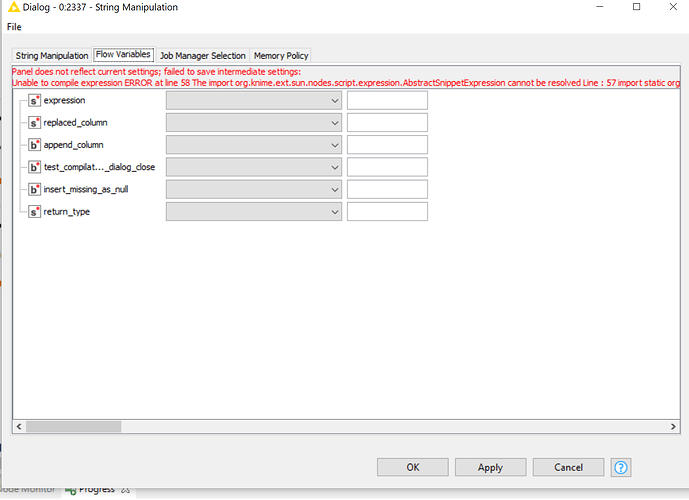Click the yellow warning triangle in title bar
689x500 pixels.
pos(14,7)
